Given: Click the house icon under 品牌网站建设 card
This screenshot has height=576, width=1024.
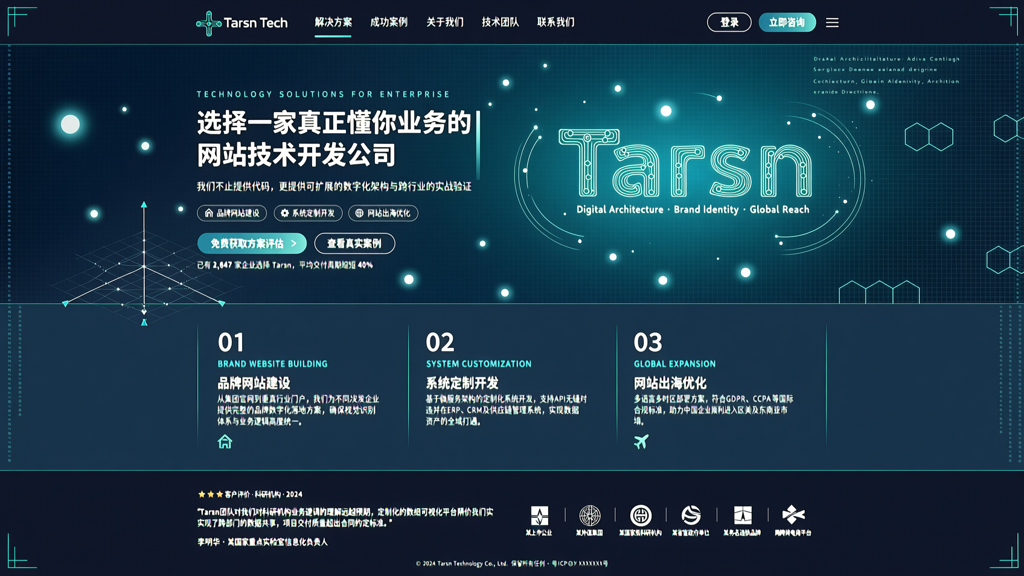Looking at the screenshot, I should [225, 442].
